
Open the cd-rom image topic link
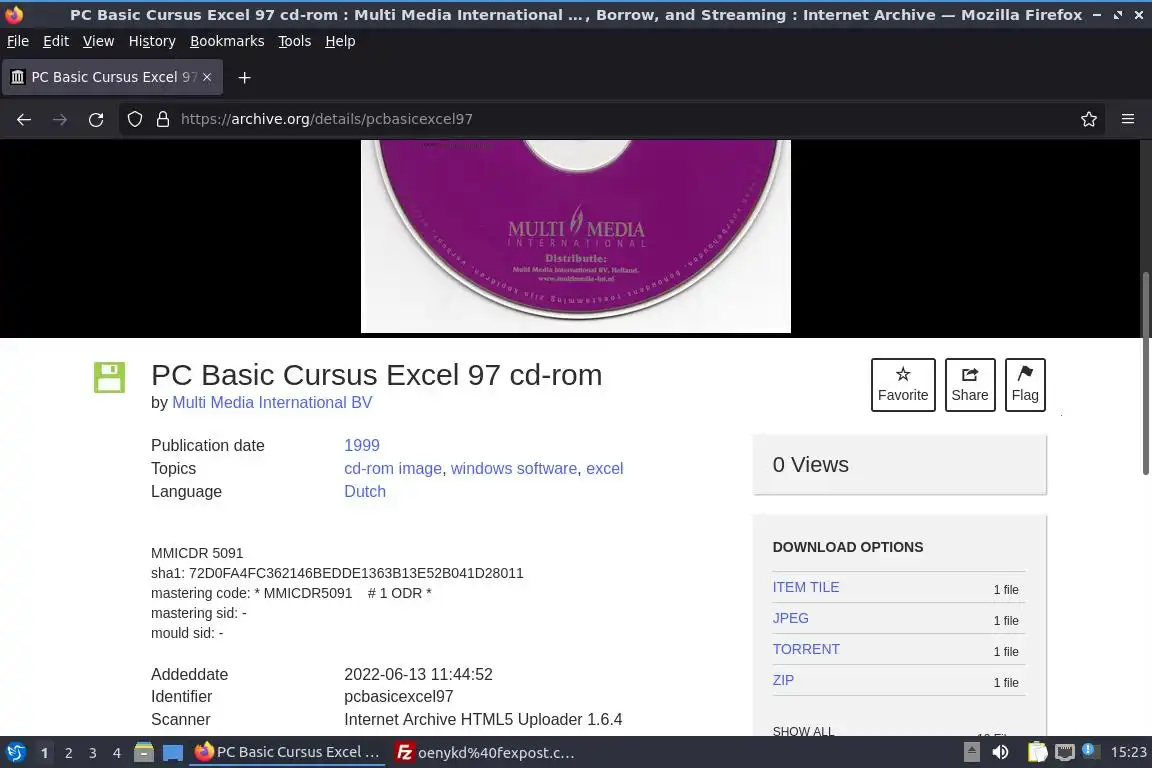pos(393,469)
